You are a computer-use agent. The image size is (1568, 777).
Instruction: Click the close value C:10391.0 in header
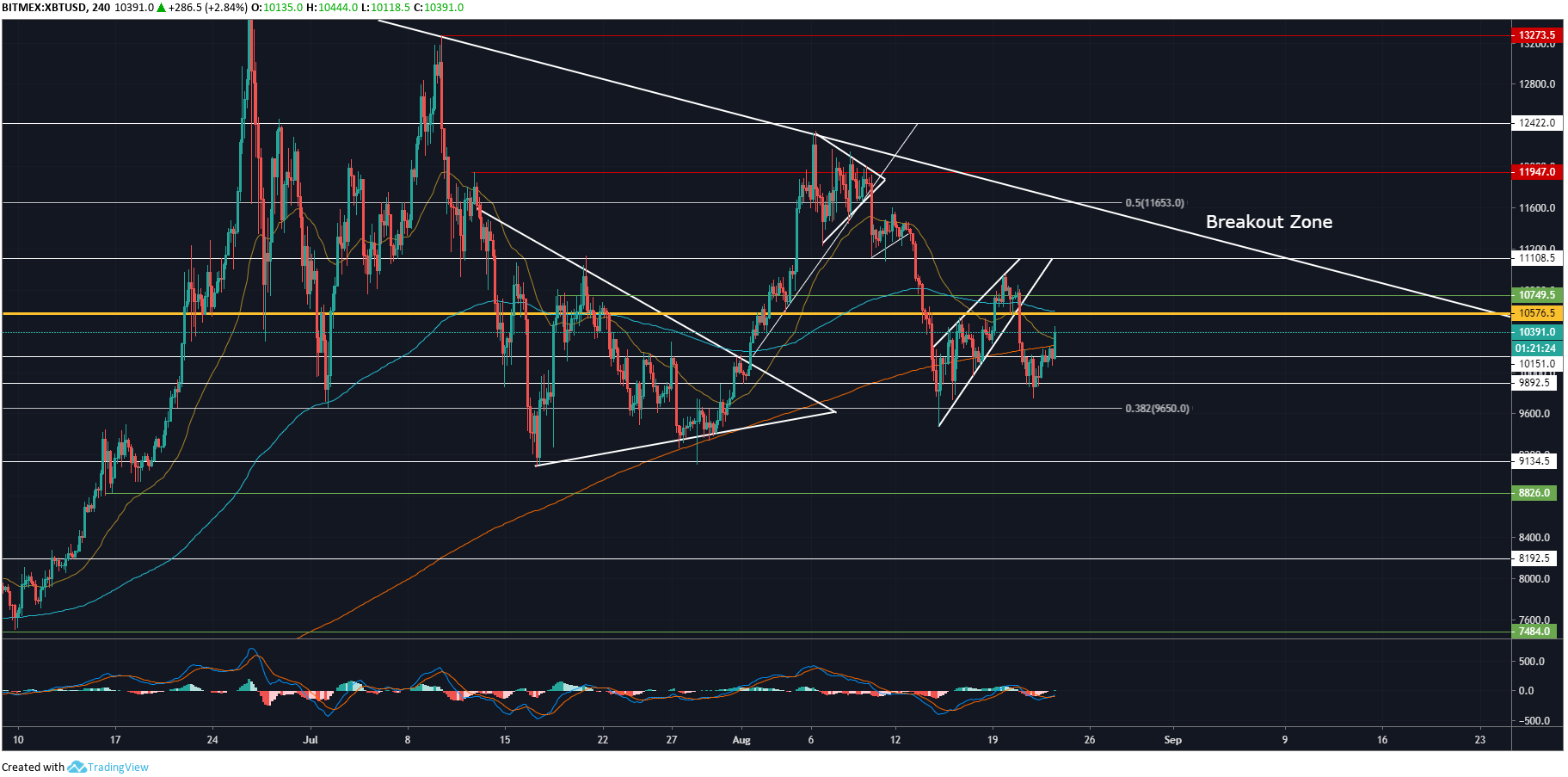(438, 8)
